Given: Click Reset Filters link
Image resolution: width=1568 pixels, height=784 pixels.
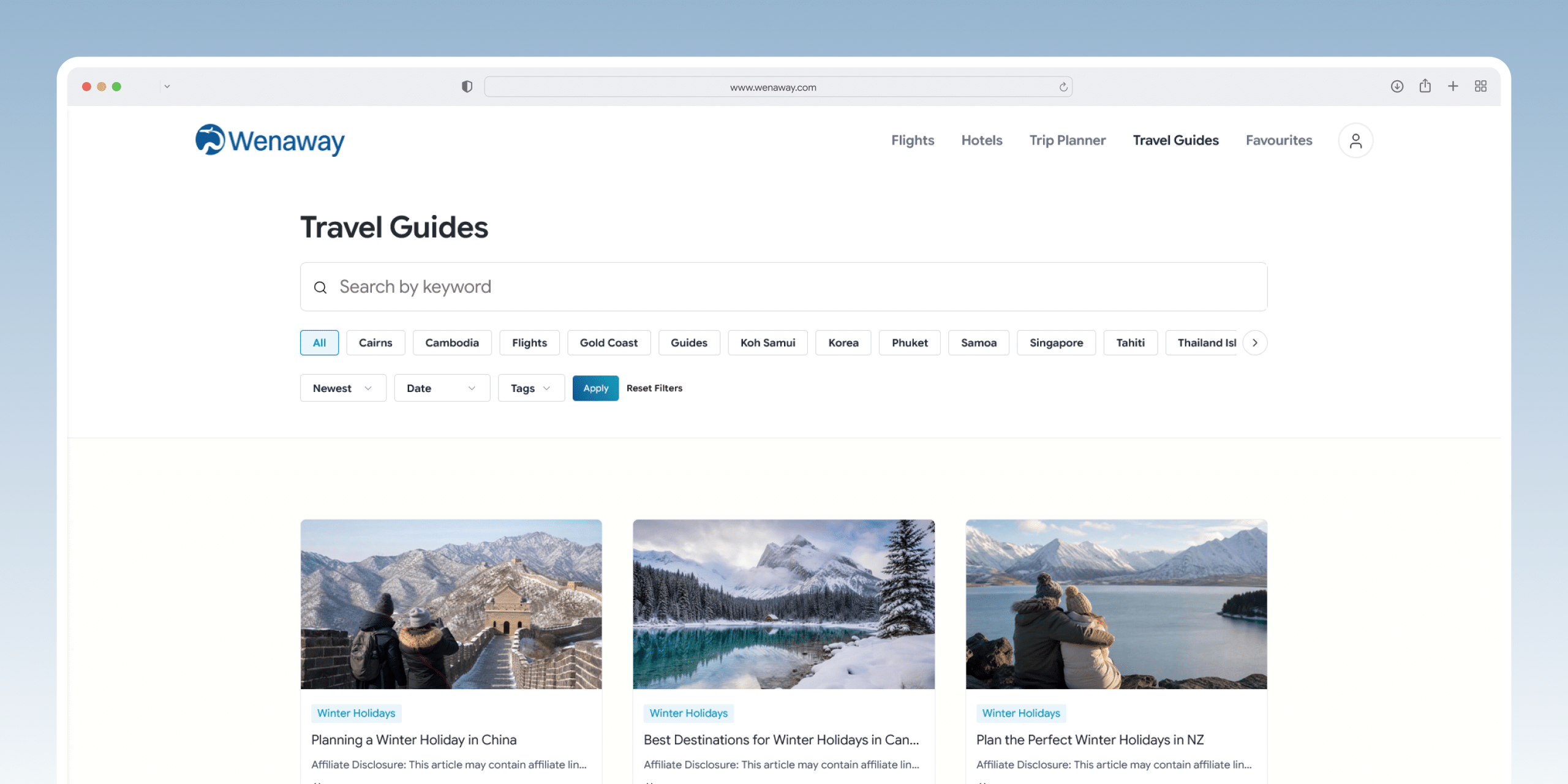Looking at the screenshot, I should (x=654, y=388).
